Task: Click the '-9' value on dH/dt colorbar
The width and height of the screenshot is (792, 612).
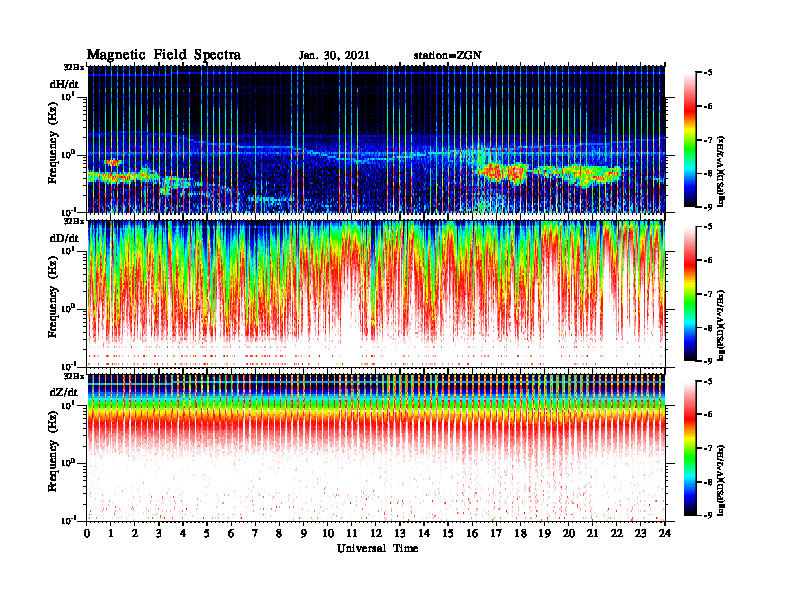Action: point(708,207)
